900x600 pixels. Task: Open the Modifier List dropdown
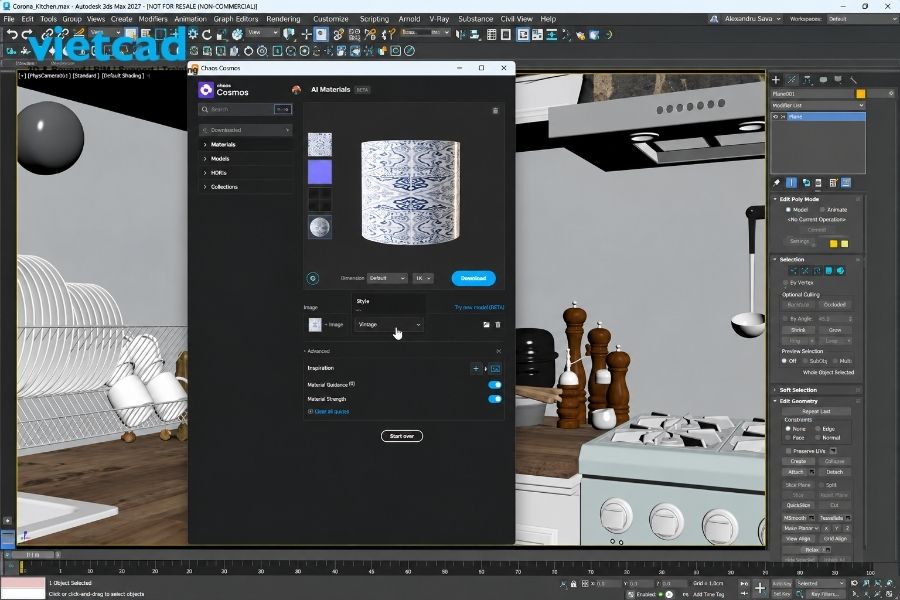[x=817, y=106]
